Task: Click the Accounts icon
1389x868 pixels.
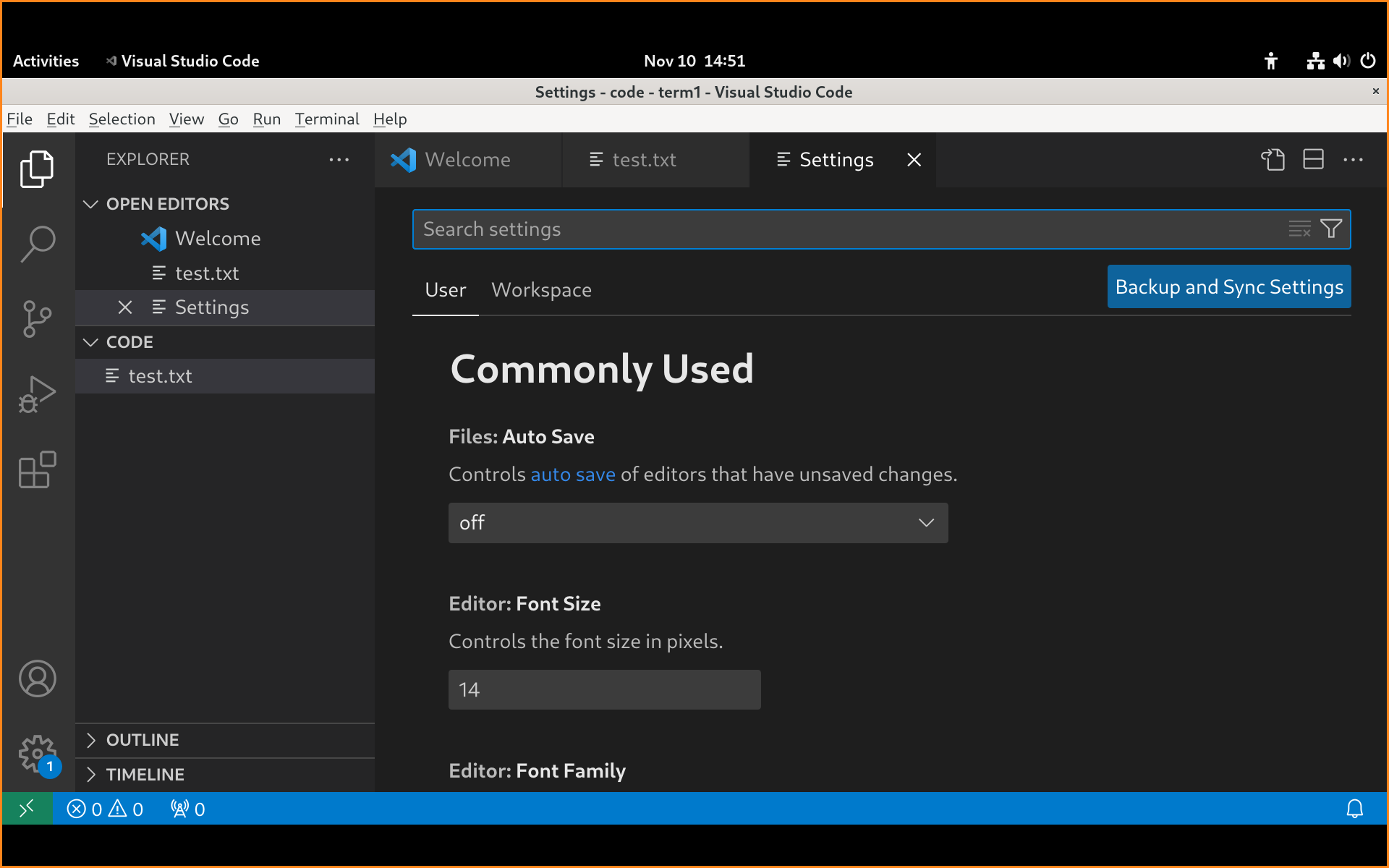Action: (x=38, y=678)
